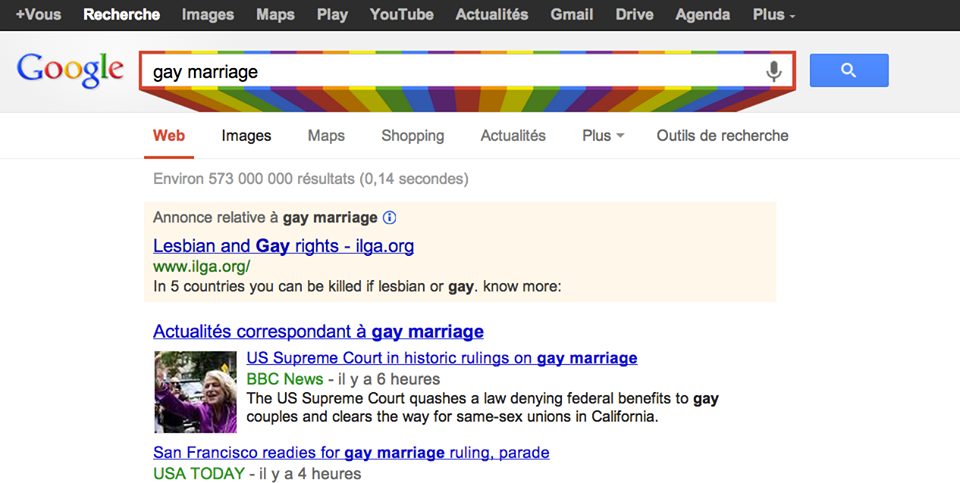The width and height of the screenshot is (960, 483).
Task: Go to Drive in the top bar
Action: click(634, 15)
